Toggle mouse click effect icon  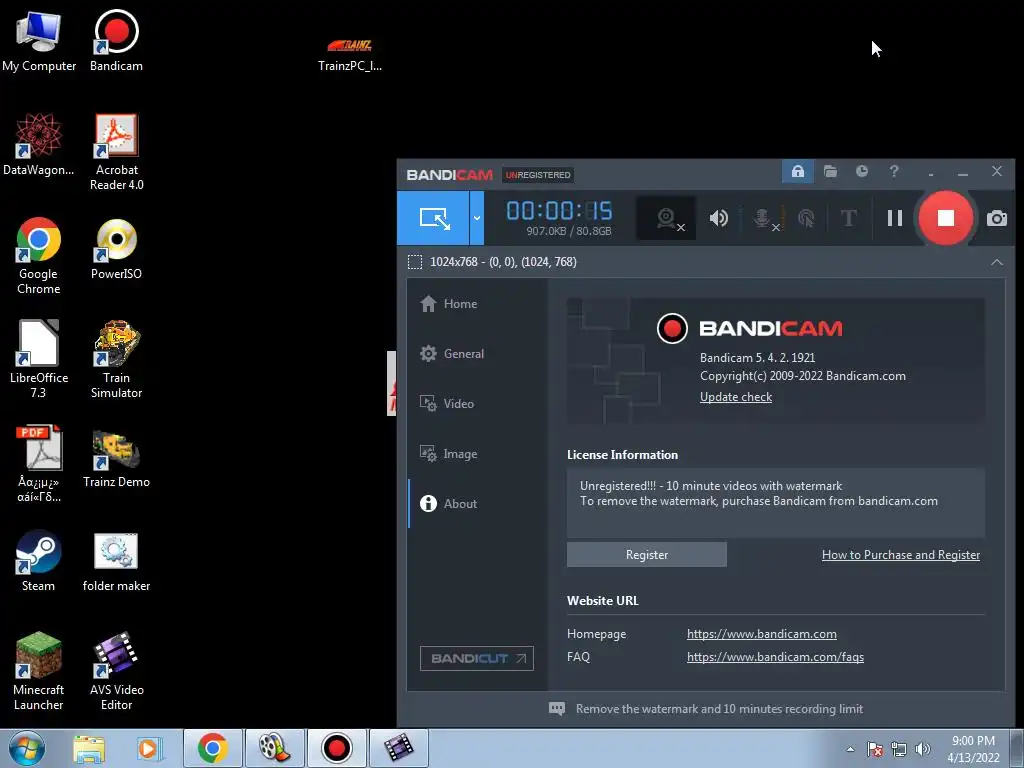click(x=807, y=218)
